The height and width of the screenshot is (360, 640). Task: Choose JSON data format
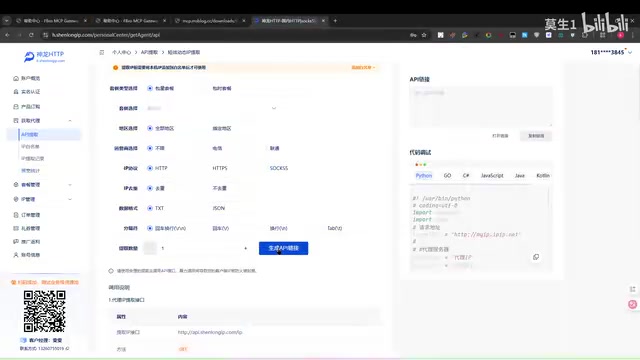tap(218, 208)
